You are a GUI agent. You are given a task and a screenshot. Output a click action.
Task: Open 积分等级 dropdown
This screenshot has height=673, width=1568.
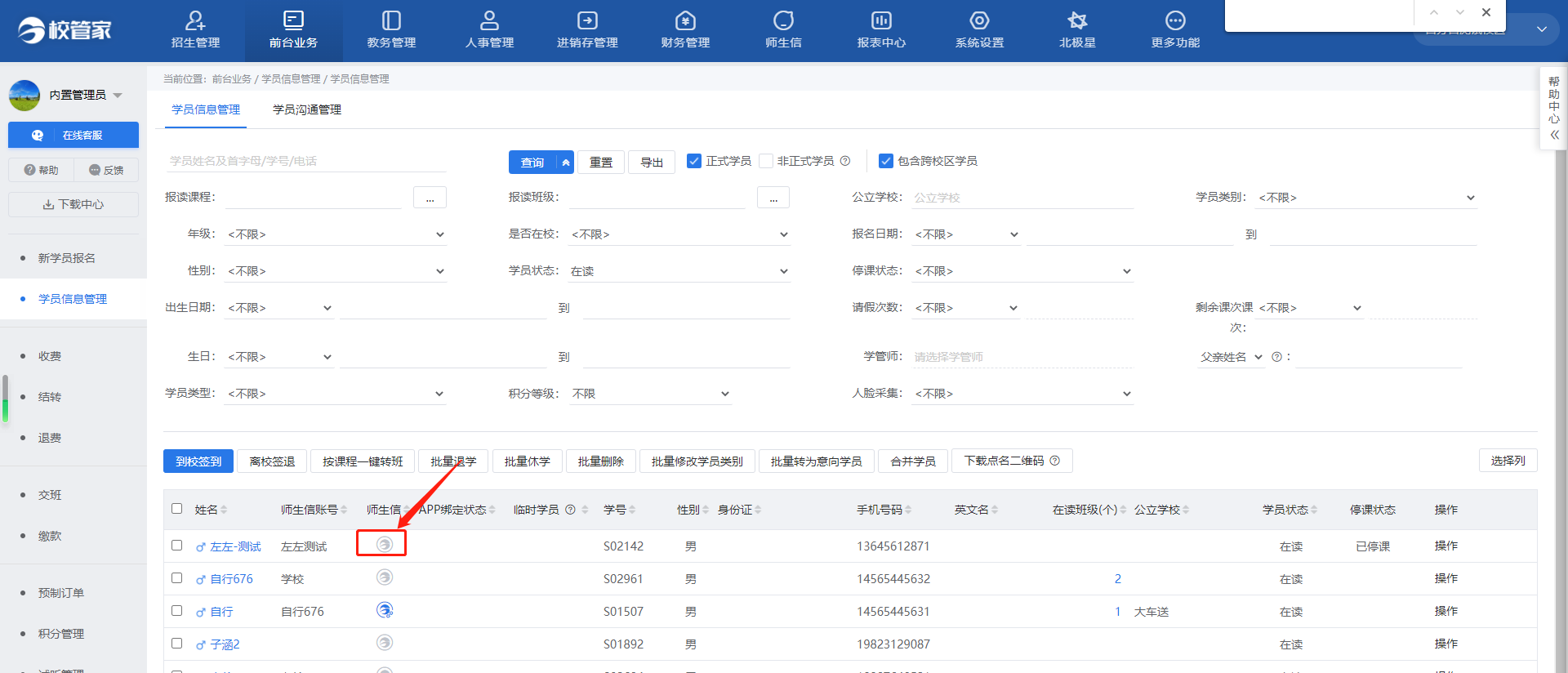point(651,394)
